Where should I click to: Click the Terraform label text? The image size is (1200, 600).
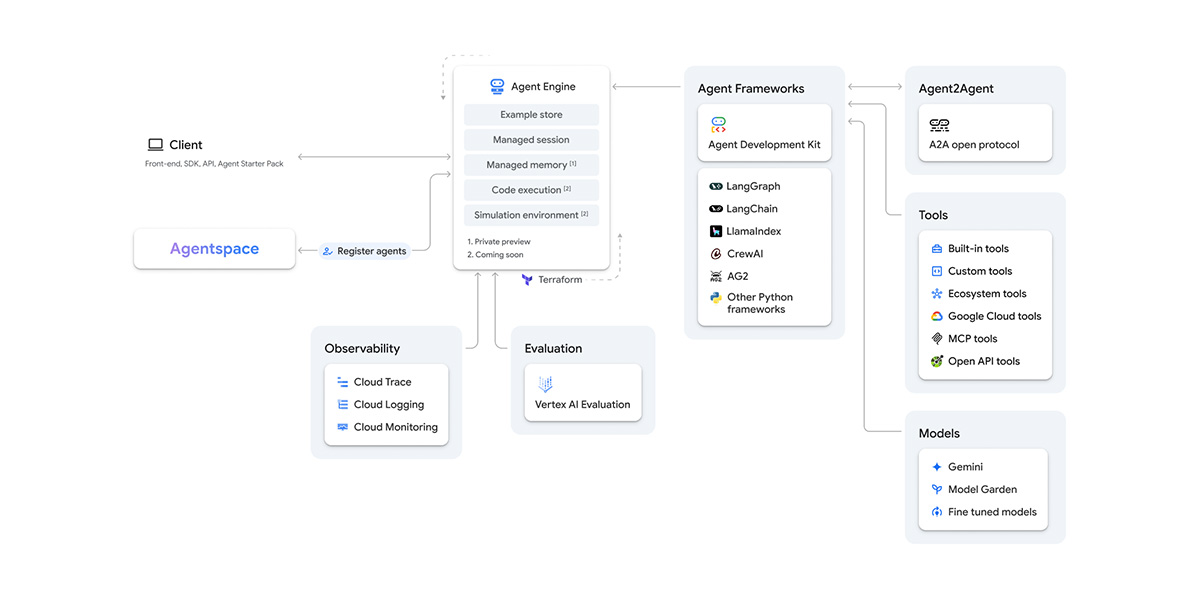click(560, 280)
